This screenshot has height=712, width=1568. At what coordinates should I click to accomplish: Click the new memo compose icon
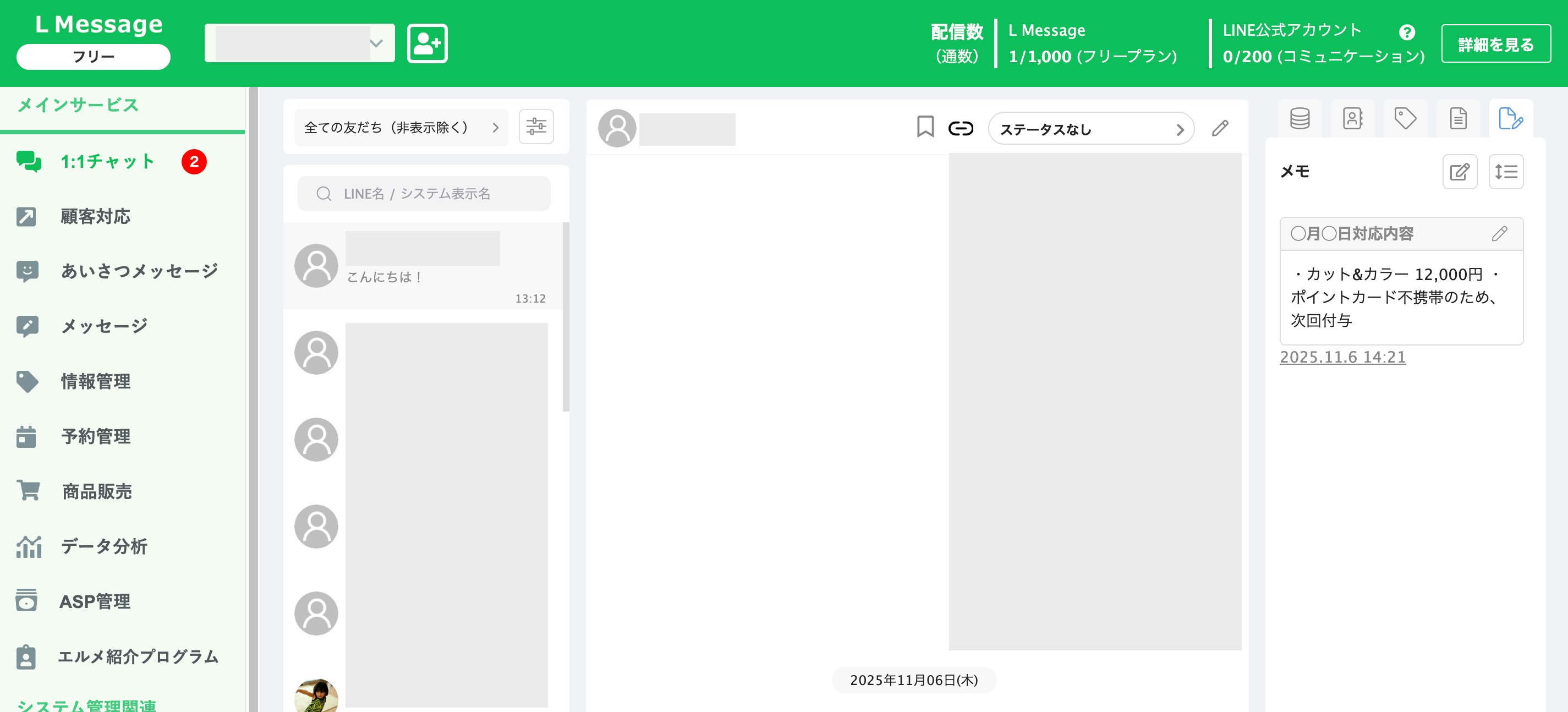tap(1460, 172)
